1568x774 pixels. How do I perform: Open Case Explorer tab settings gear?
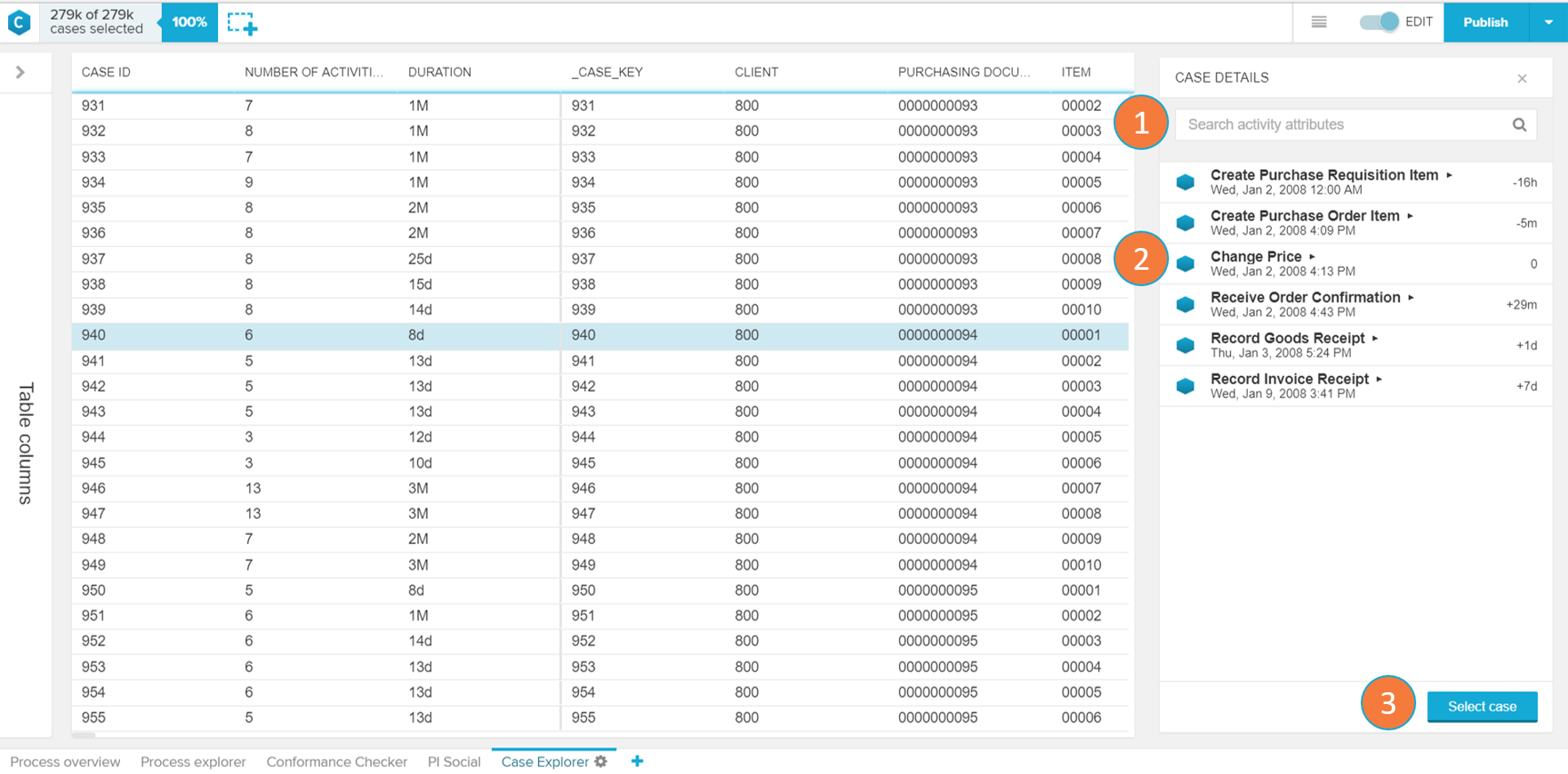[x=601, y=761]
